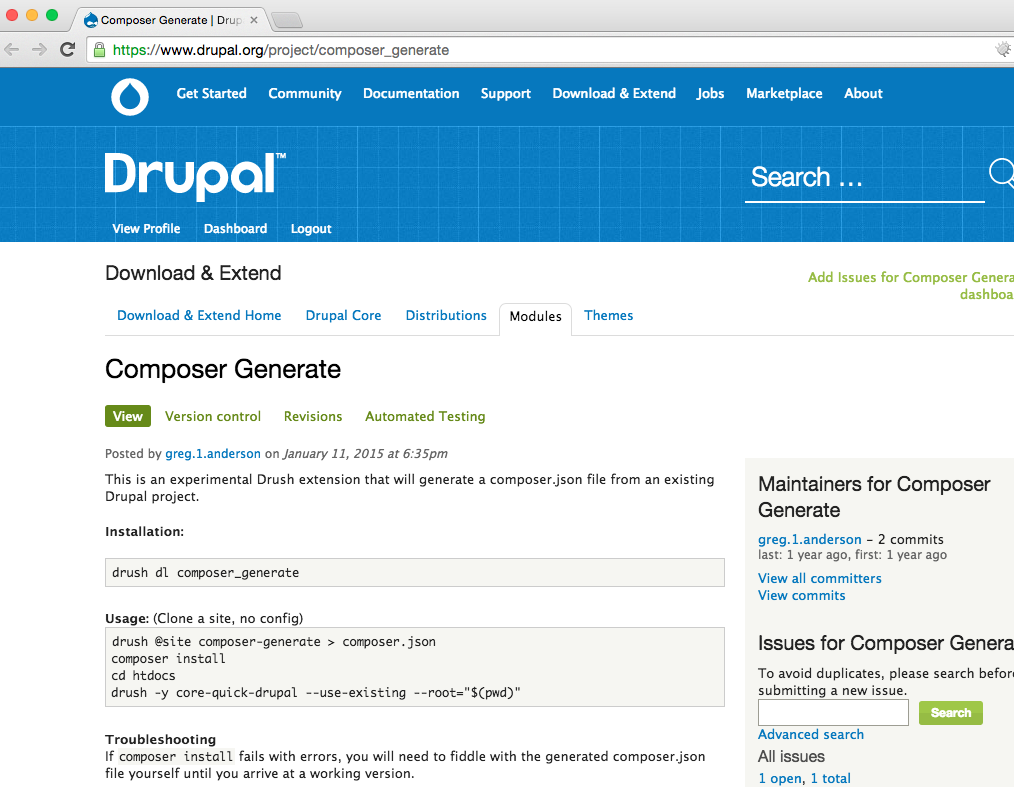The image size is (1014, 787).
Task: Click the extension icon in address bar
Action: [x=1003, y=49]
